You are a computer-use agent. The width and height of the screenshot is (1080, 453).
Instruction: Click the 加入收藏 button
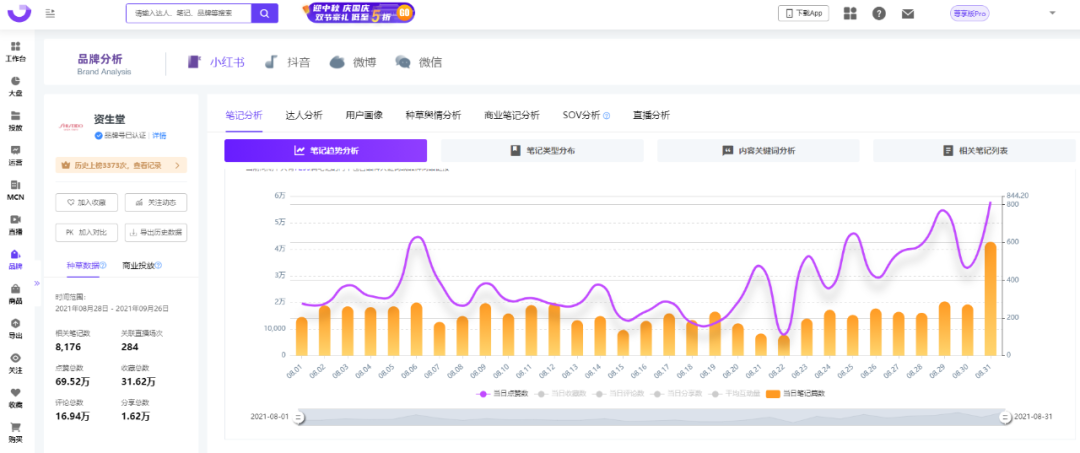pos(86,202)
